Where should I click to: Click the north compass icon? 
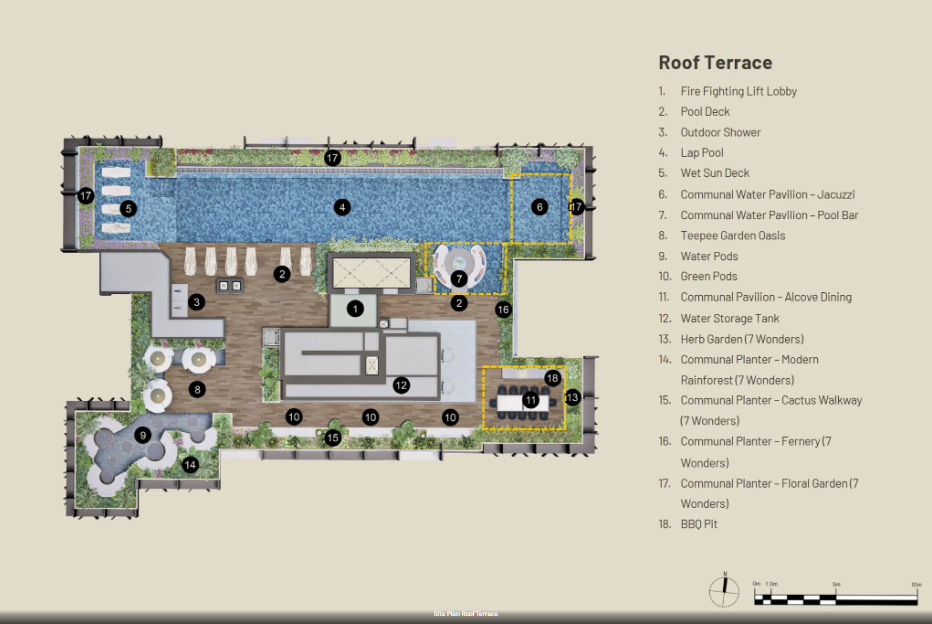pyautogui.click(x=724, y=590)
